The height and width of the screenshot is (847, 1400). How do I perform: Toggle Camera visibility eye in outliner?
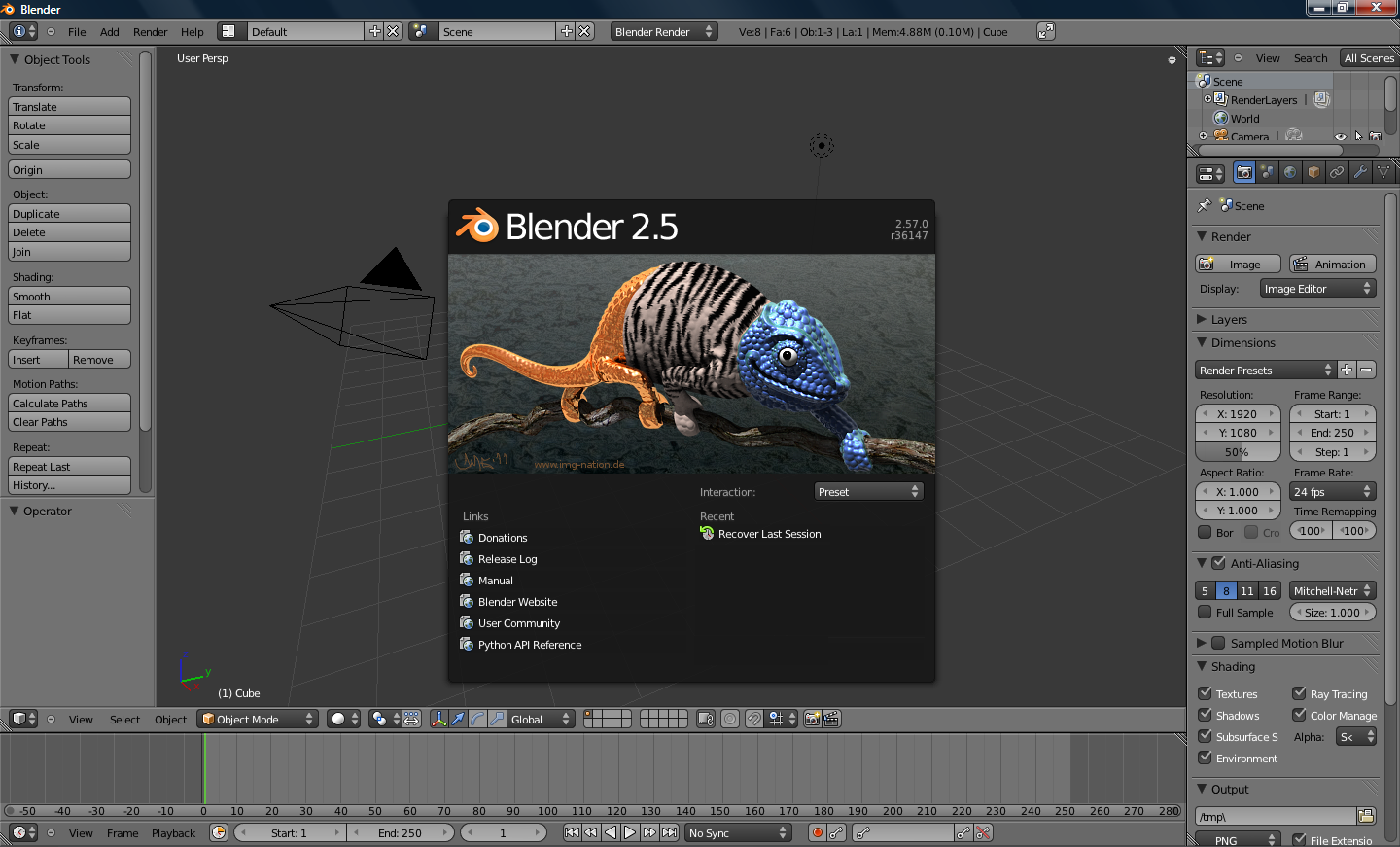[x=1341, y=137]
